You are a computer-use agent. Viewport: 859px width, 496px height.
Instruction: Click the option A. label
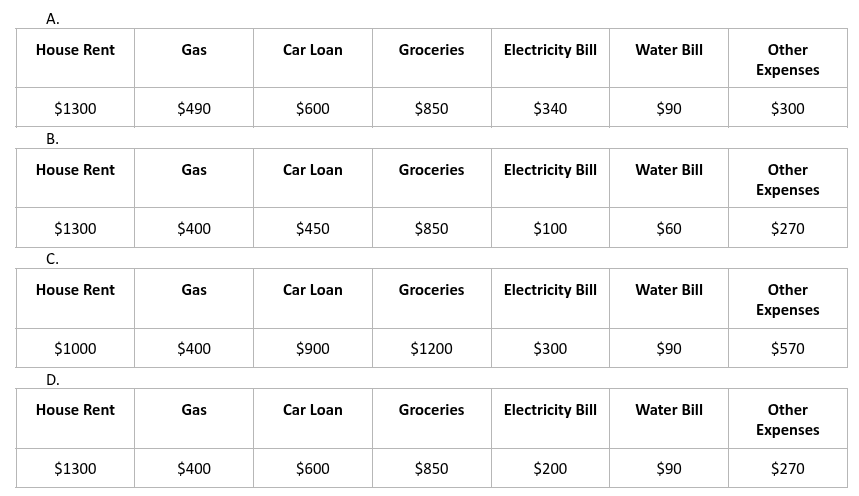pyautogui.click(x=52, y=18)
